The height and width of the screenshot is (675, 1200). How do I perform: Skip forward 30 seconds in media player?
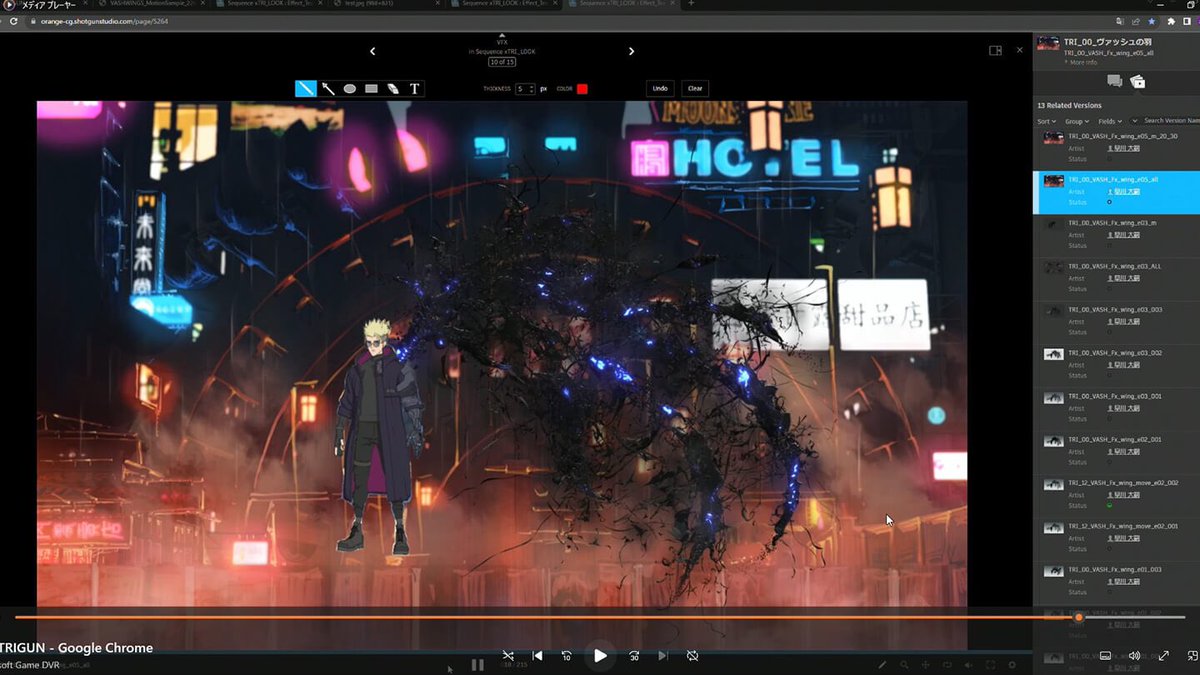[634, 656]
